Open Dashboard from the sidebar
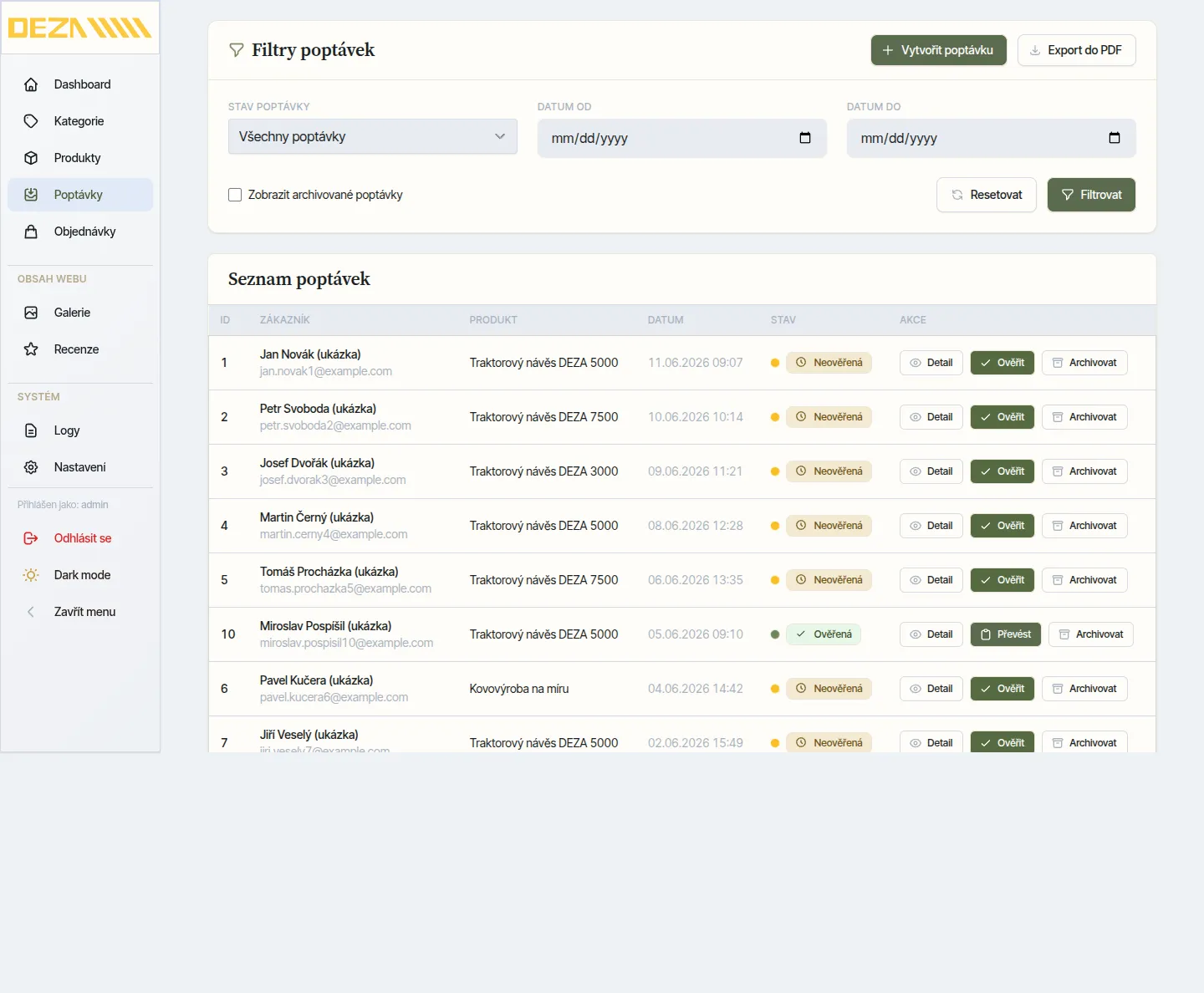The image size is (1204, 993). click(x=80, y=84)
